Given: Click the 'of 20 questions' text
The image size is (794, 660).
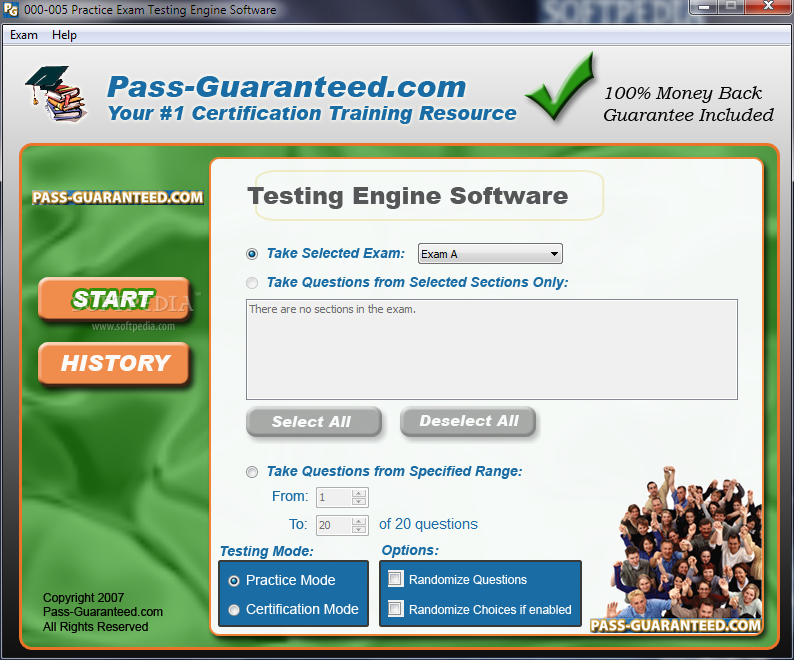Looking at the screenshot, I should [x=428, y=524].
